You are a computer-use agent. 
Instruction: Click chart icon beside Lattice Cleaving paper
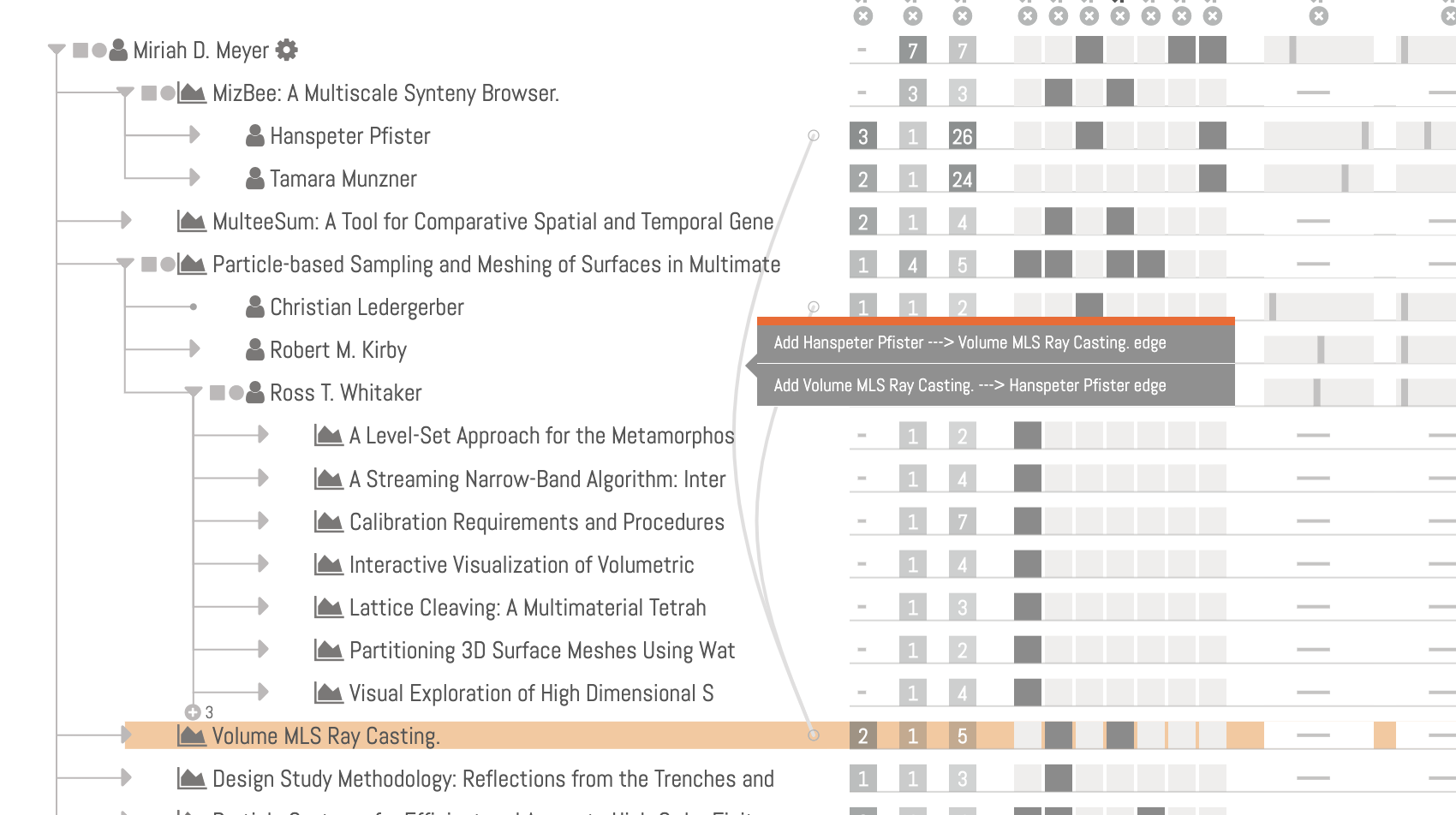point(328,607)
